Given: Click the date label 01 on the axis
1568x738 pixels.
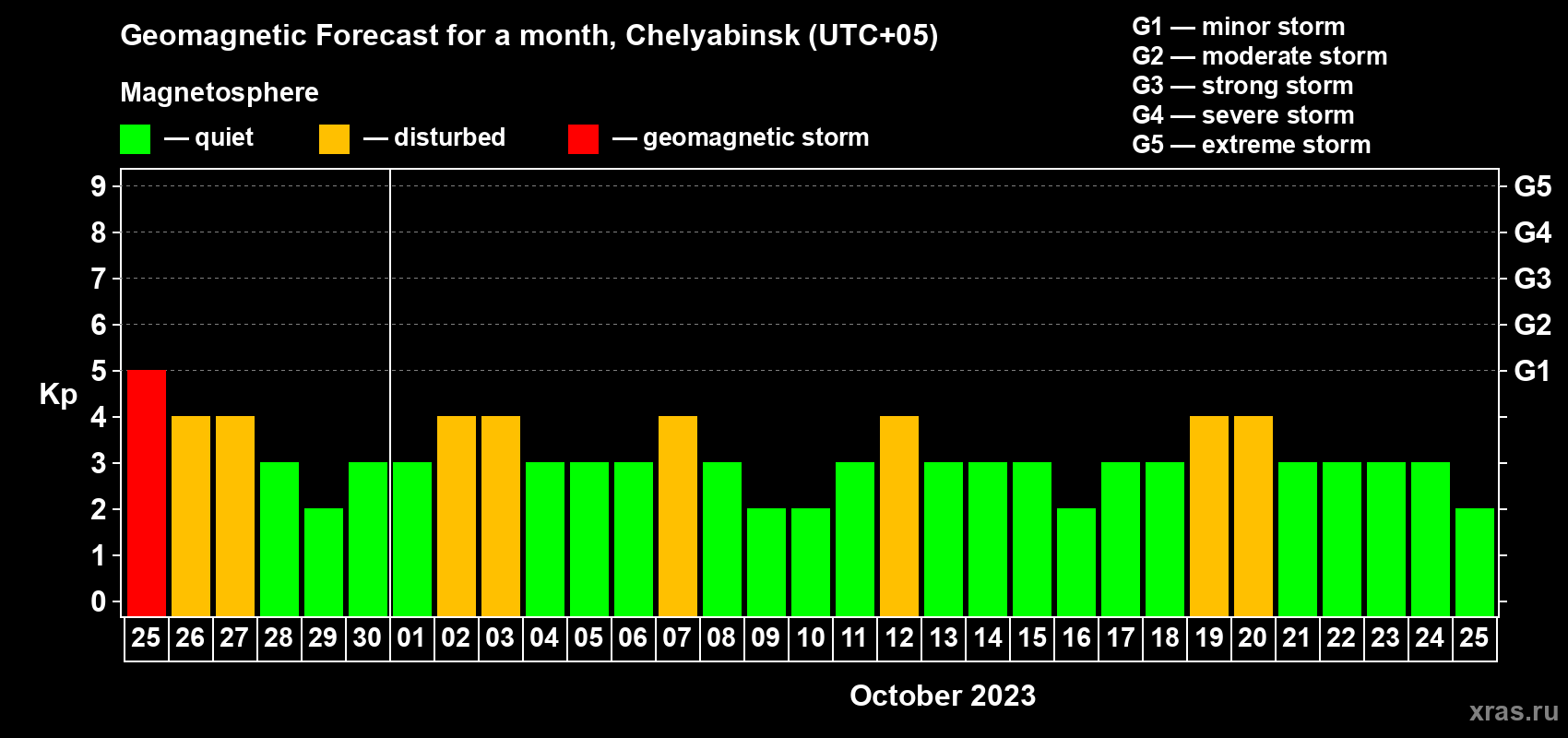Looking at the screenshot, I should coord(411,638).
